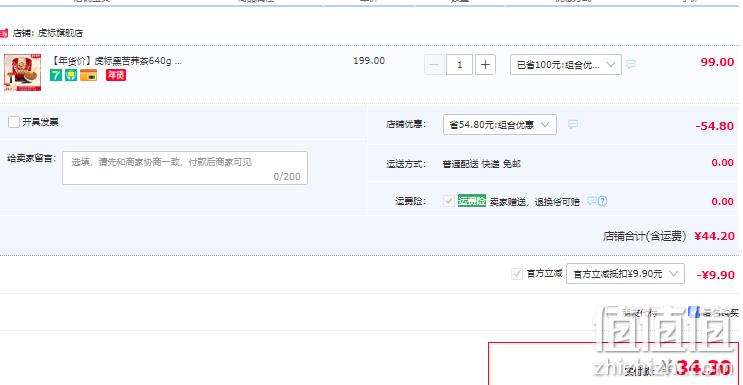Toggle the 匿名购买 checkbox

(694, 312)
